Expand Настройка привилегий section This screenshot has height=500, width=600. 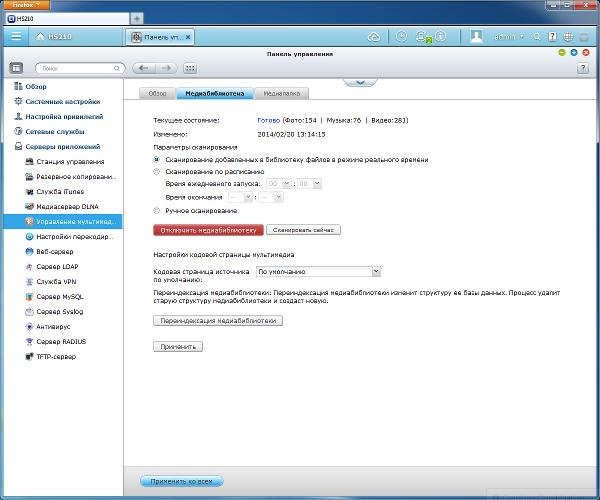(59, 116)
